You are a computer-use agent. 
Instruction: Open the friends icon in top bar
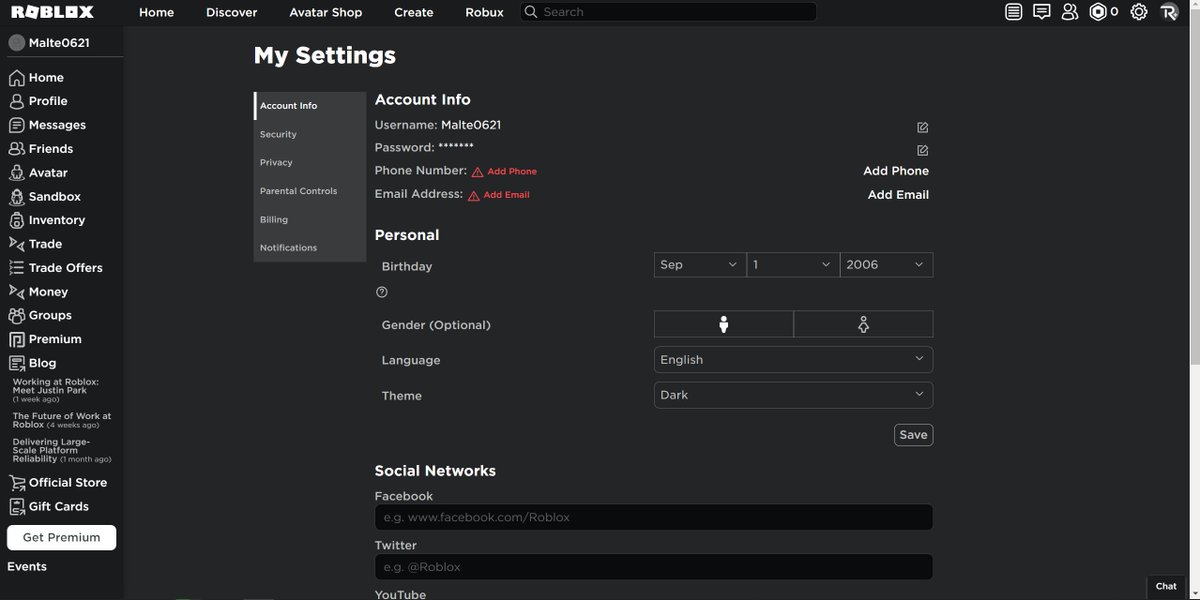tap(1070, 12)
